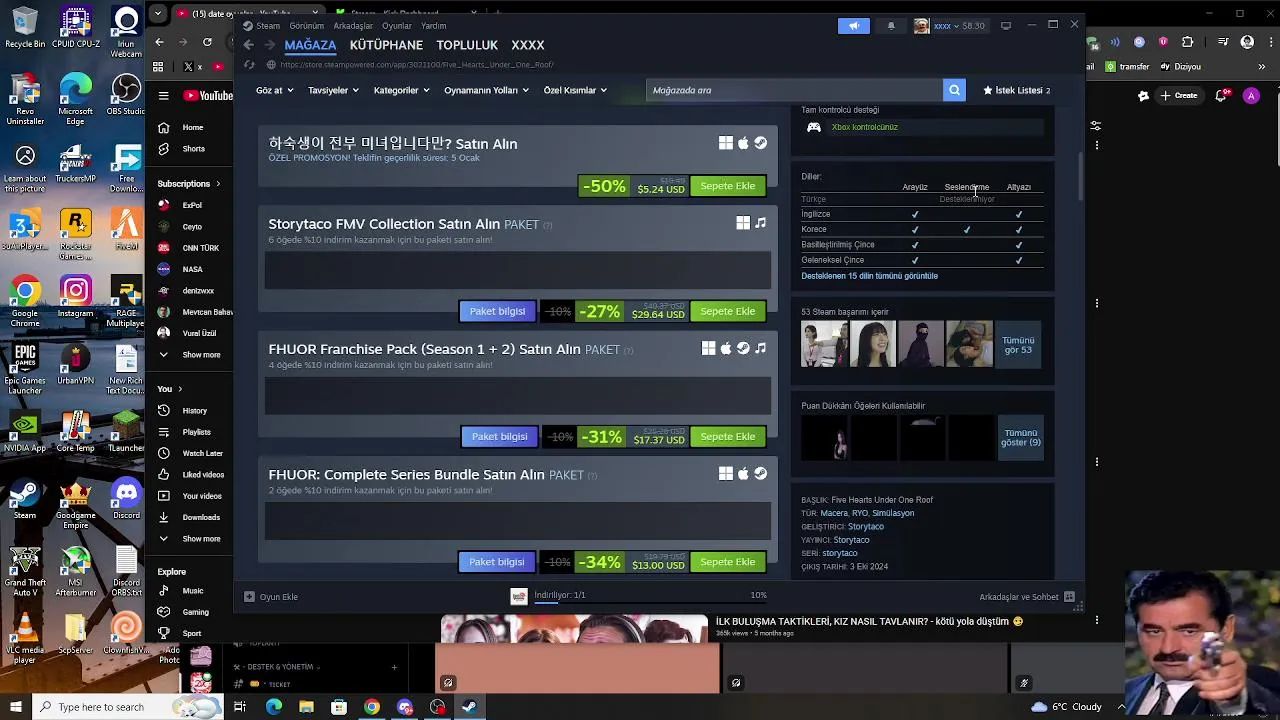Screen dimensions: 1280x720
Task: Open YouTube Watch Later list
Action: 201,453
